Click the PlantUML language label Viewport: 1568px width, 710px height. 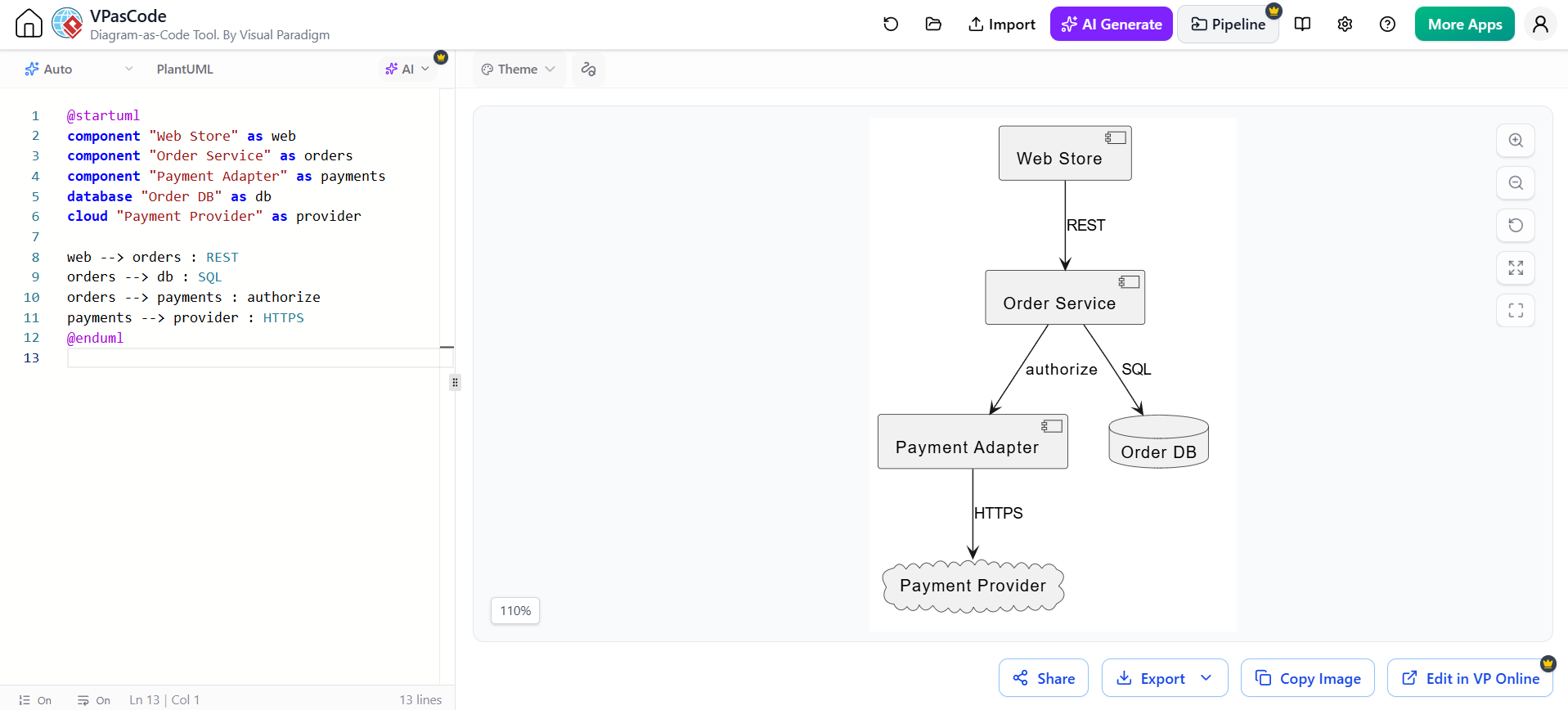[185, 70]
